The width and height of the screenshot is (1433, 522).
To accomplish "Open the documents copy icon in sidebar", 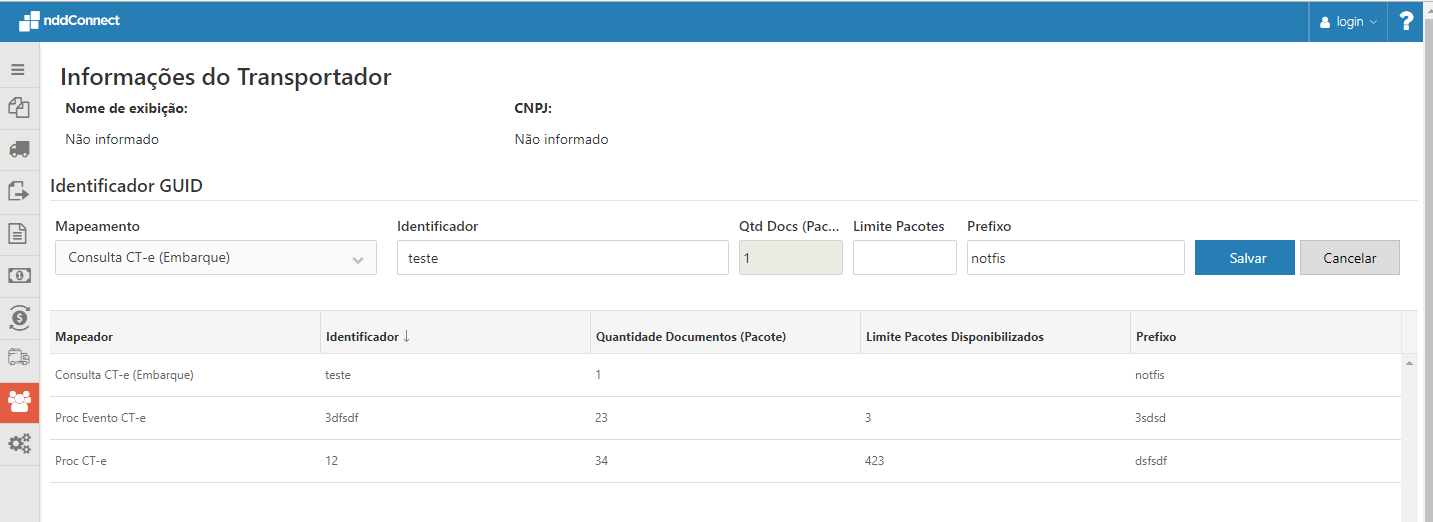I will [18, 107].
